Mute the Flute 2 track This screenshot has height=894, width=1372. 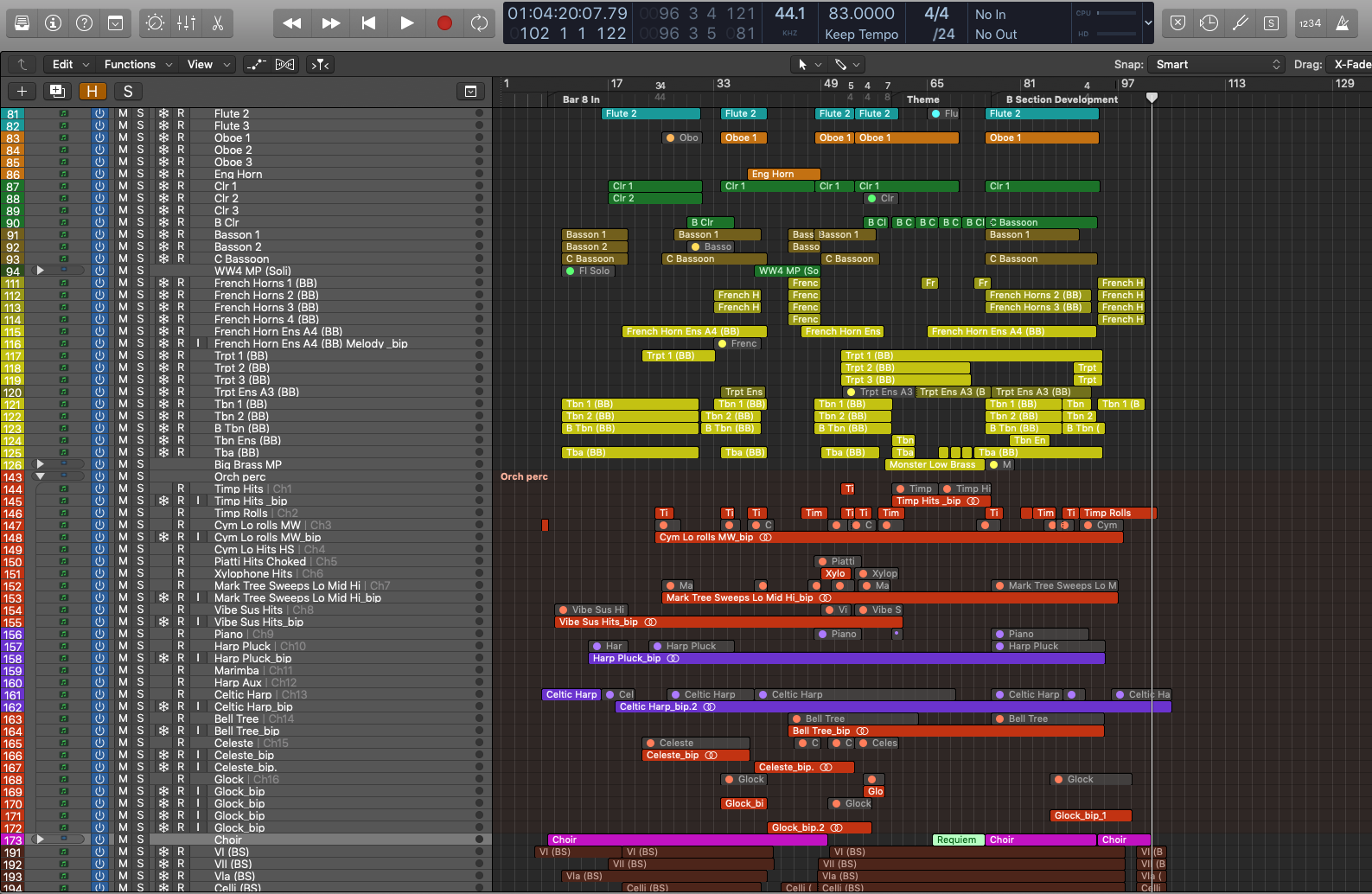pyautogui.click(x=124, y=114)
